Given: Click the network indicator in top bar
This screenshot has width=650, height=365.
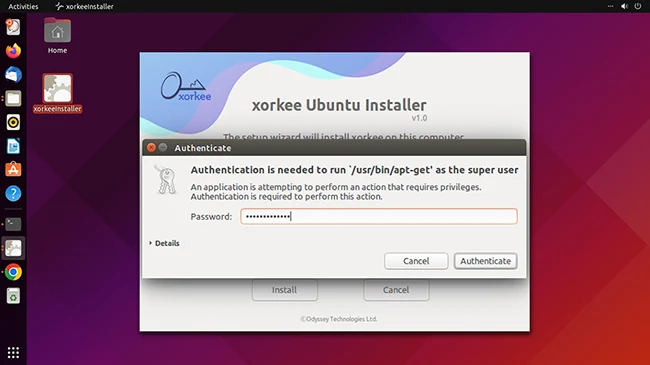Looking at the screenshot, I should 610,6.
